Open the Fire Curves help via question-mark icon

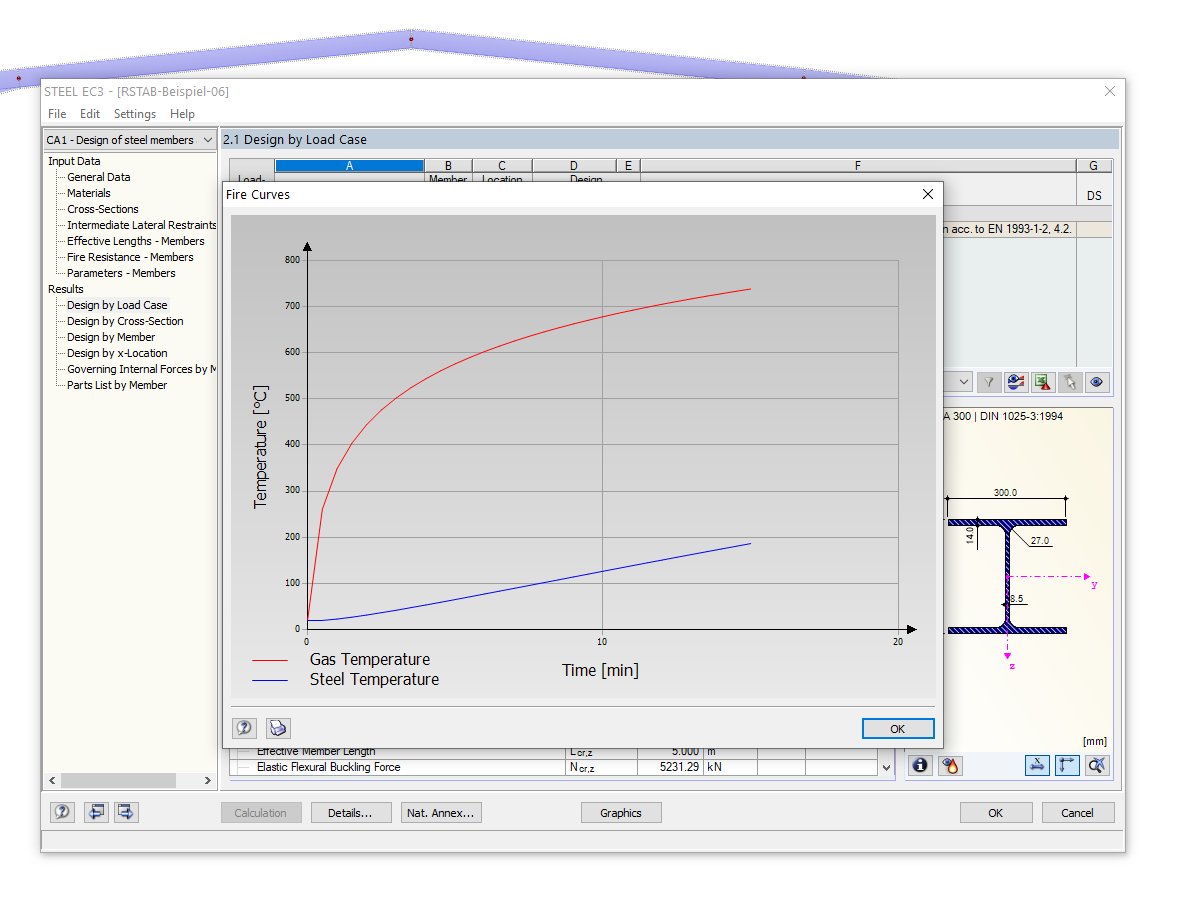244,728
